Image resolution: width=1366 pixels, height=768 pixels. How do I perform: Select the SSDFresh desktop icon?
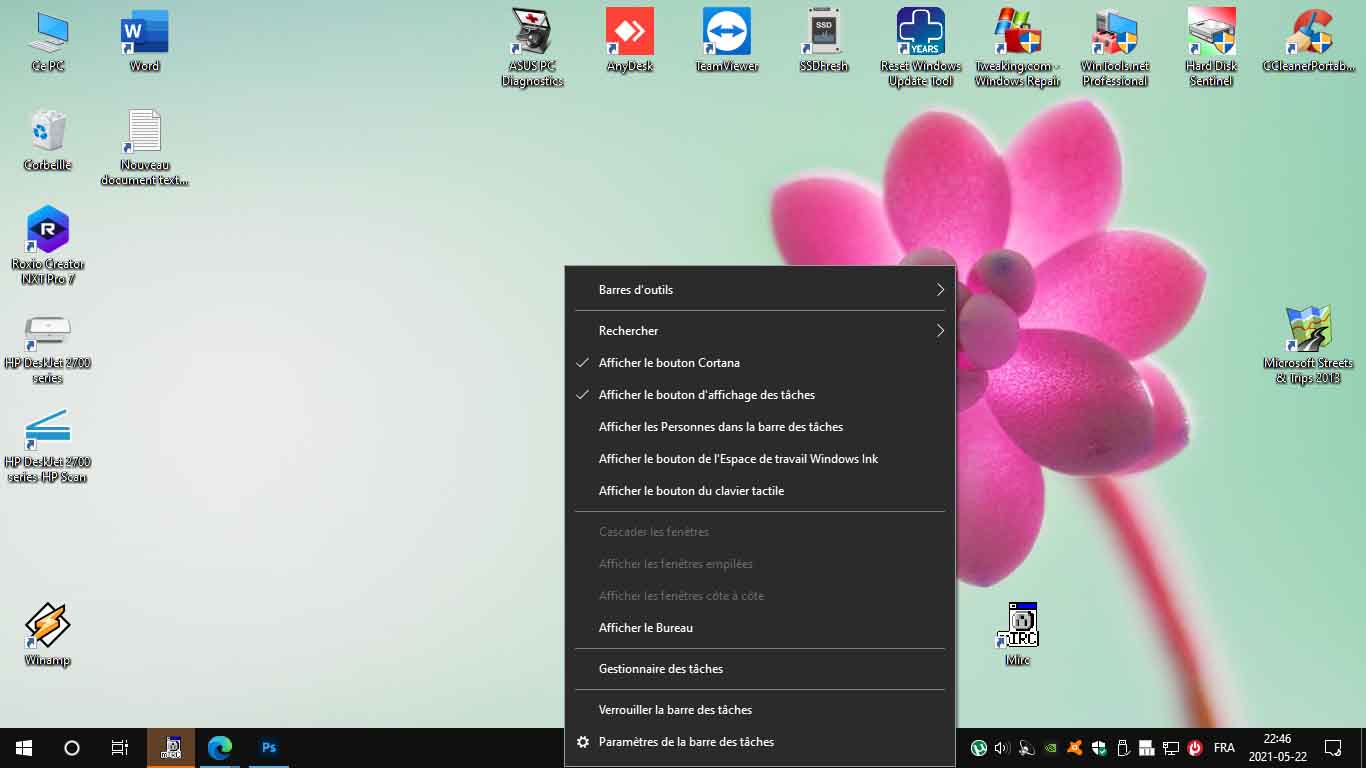pyautogui.click(x=824, y=42)
